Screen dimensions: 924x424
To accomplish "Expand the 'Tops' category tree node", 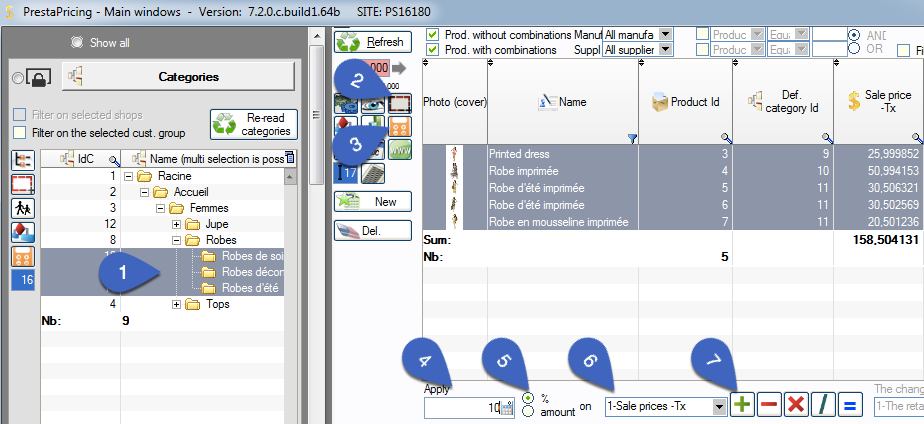I will coord(177,304).
